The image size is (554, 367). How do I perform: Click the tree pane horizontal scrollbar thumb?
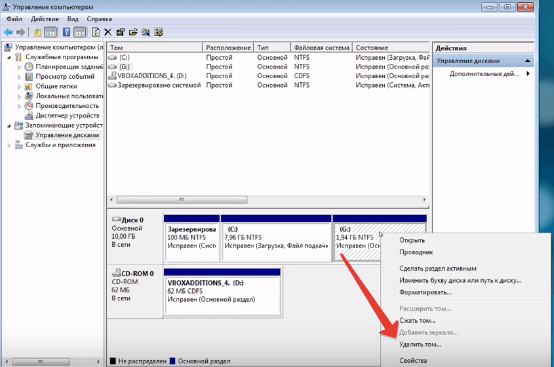pyautogui.click(x=41, y=362)
